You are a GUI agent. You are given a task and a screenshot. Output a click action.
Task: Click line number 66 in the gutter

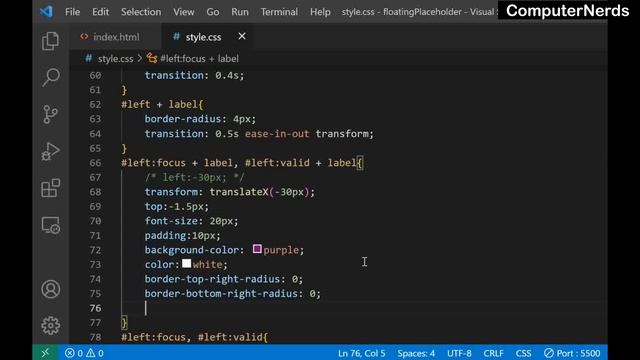click(x=95, y=163)
